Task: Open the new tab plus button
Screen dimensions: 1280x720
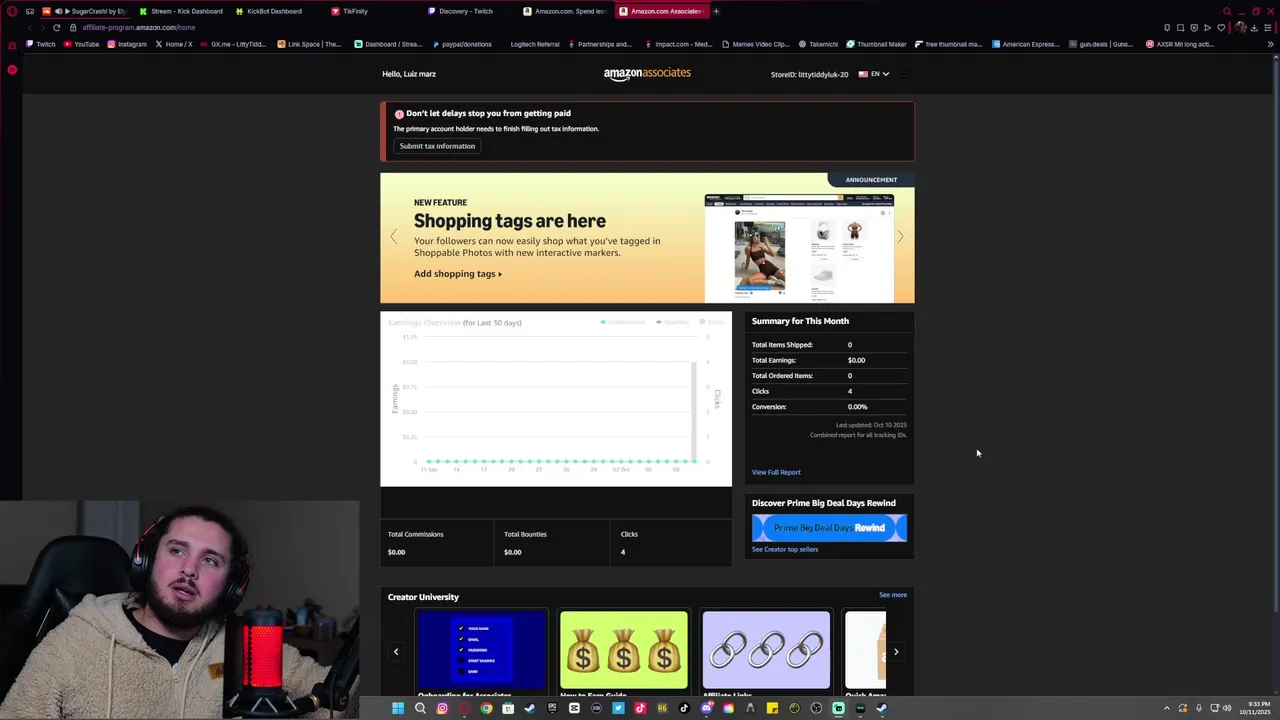Action: (716, 11)
